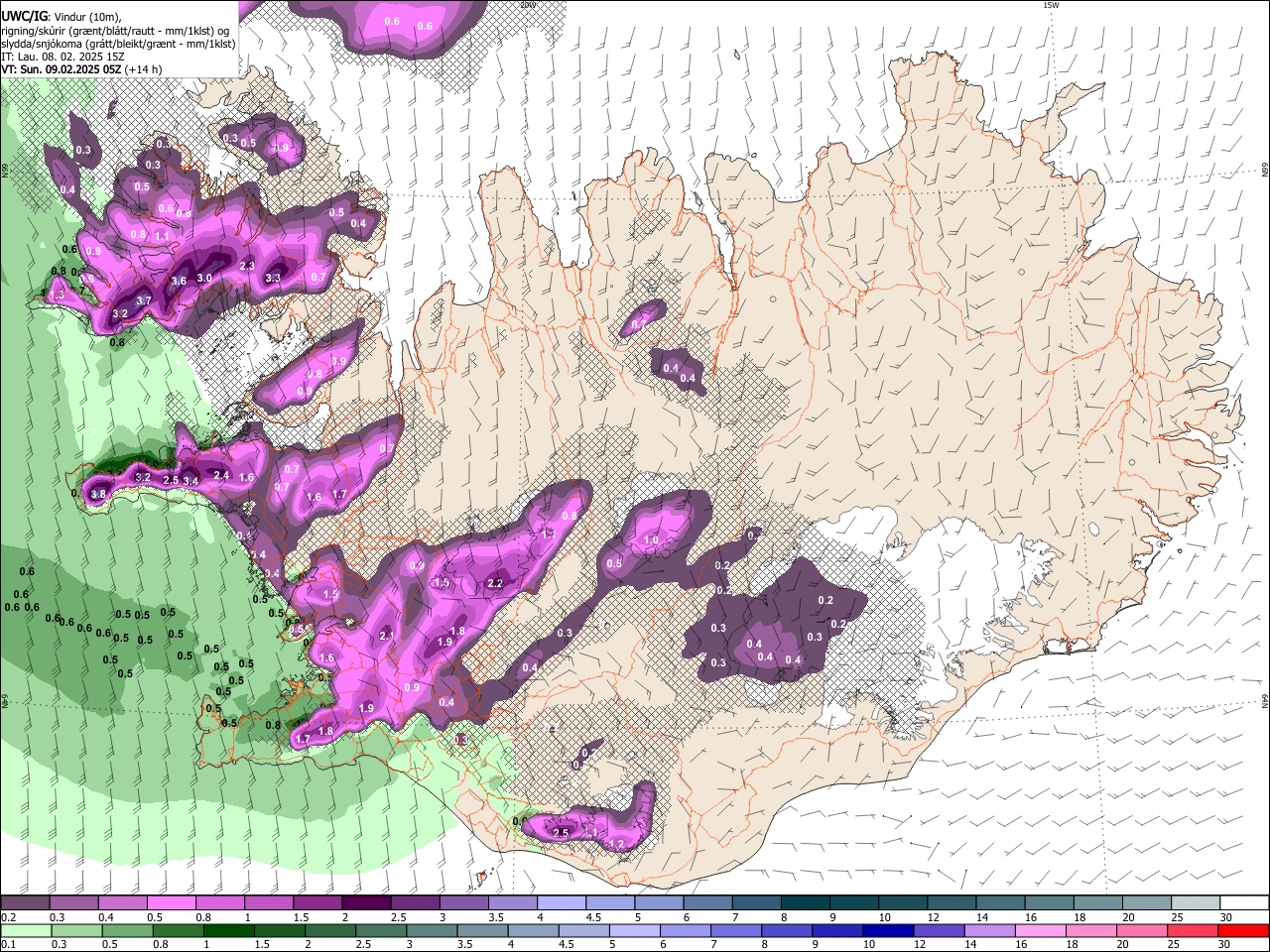Click the white swatch after 30 in upper scale

tap(1242, 903)
